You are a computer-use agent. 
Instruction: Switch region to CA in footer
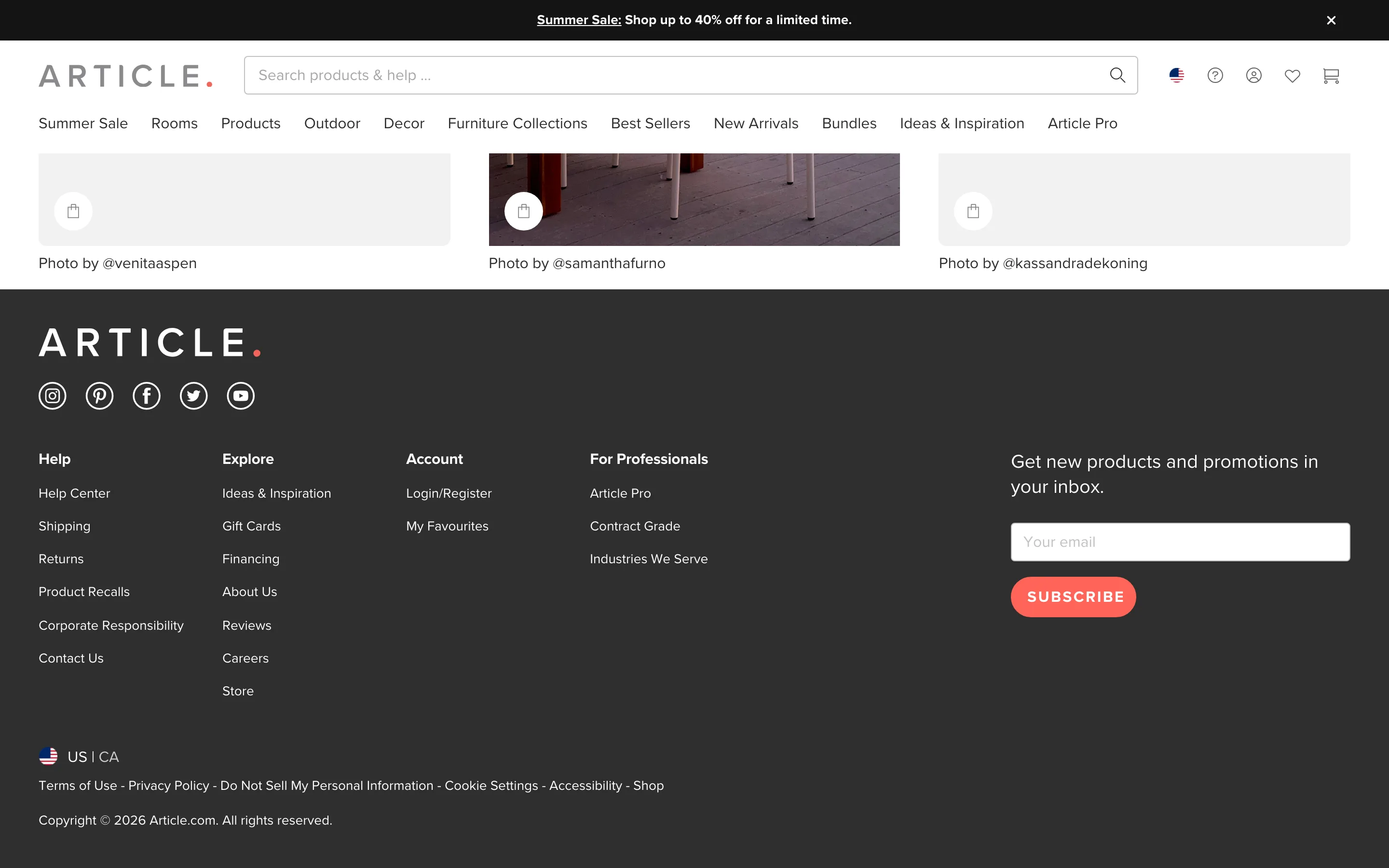[109, 757]
